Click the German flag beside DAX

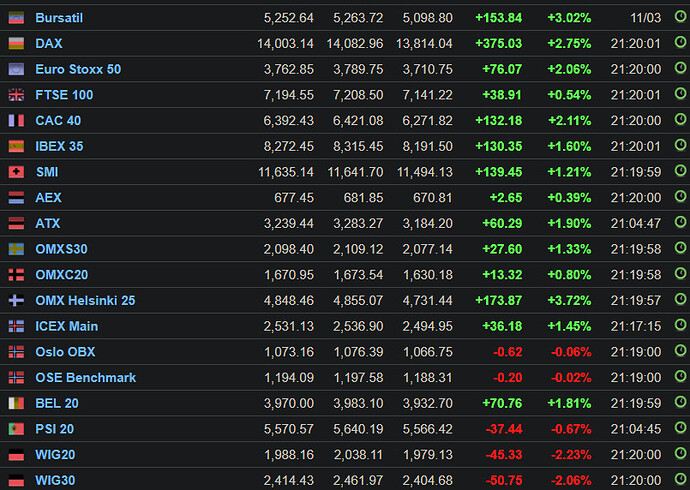click(x=16, y=44)
